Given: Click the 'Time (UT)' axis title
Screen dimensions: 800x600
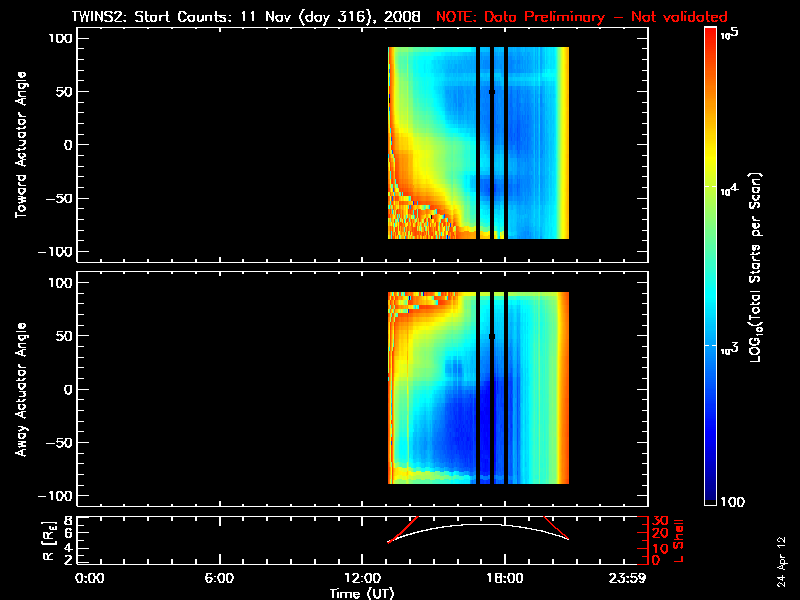Looking at the screenshot, I should coord(362,593).
